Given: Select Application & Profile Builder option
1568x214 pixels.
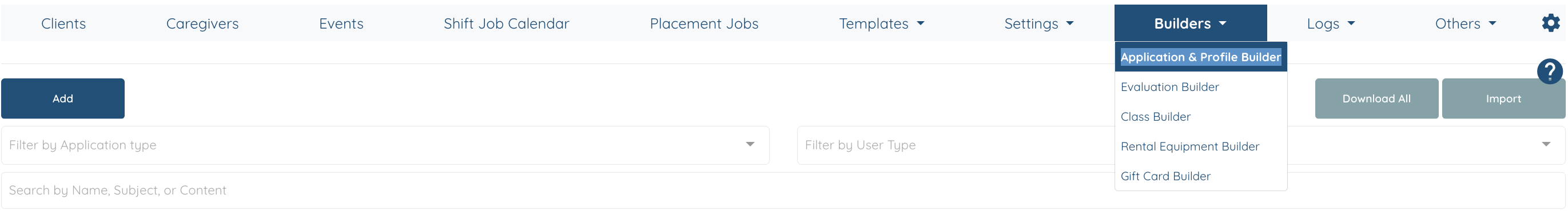Looking at the screenshot, I should tap(1200, 57).
